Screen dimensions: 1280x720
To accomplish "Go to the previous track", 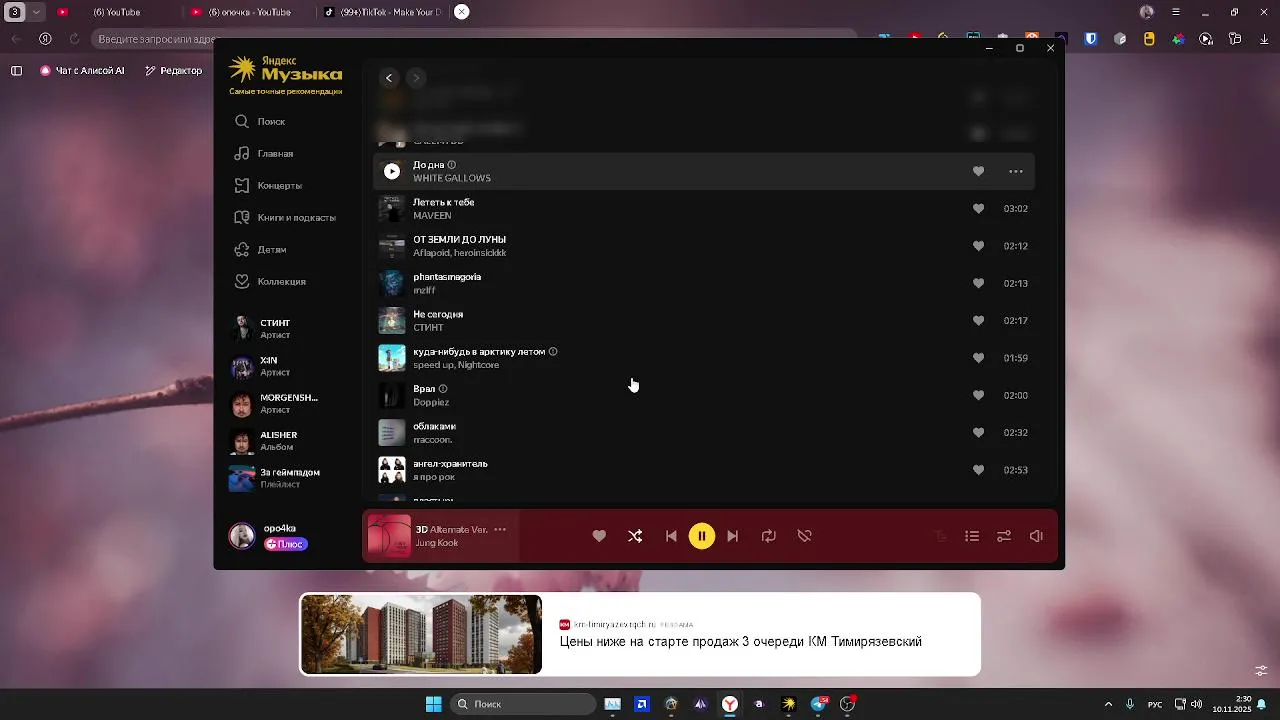I will [x=671, y=536].
